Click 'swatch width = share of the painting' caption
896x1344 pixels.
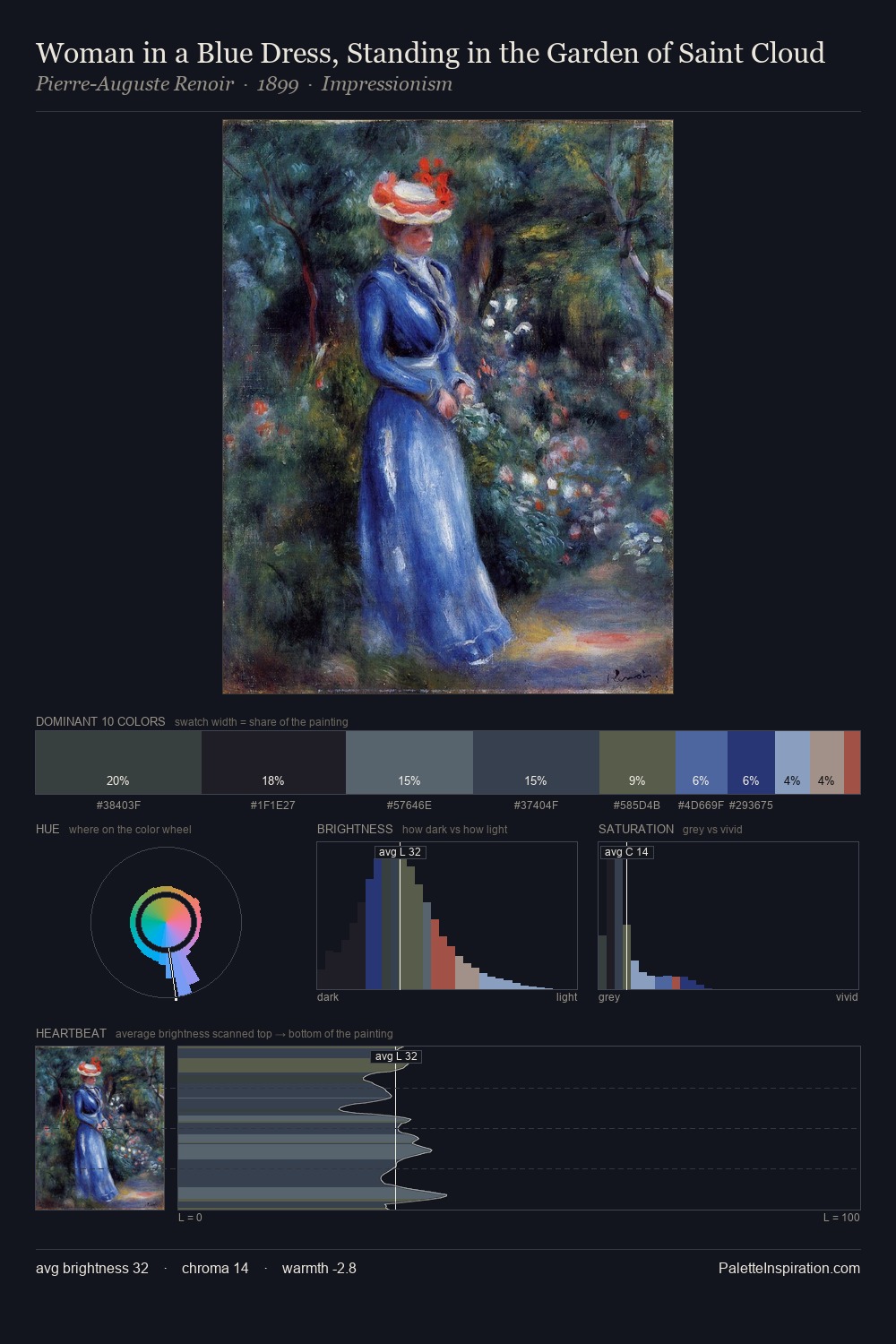coord(262,722)
